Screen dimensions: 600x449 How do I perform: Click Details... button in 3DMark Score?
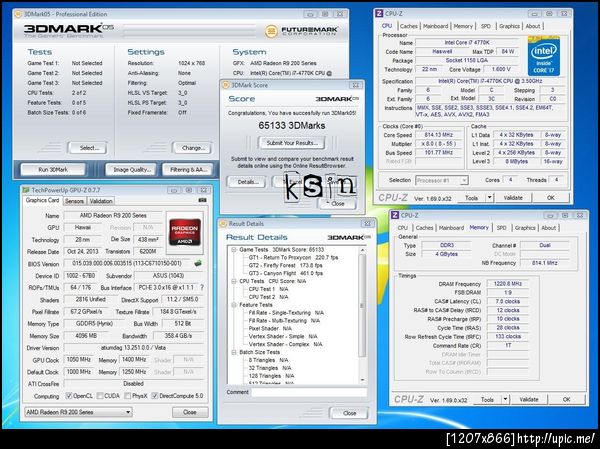[246, 182]
